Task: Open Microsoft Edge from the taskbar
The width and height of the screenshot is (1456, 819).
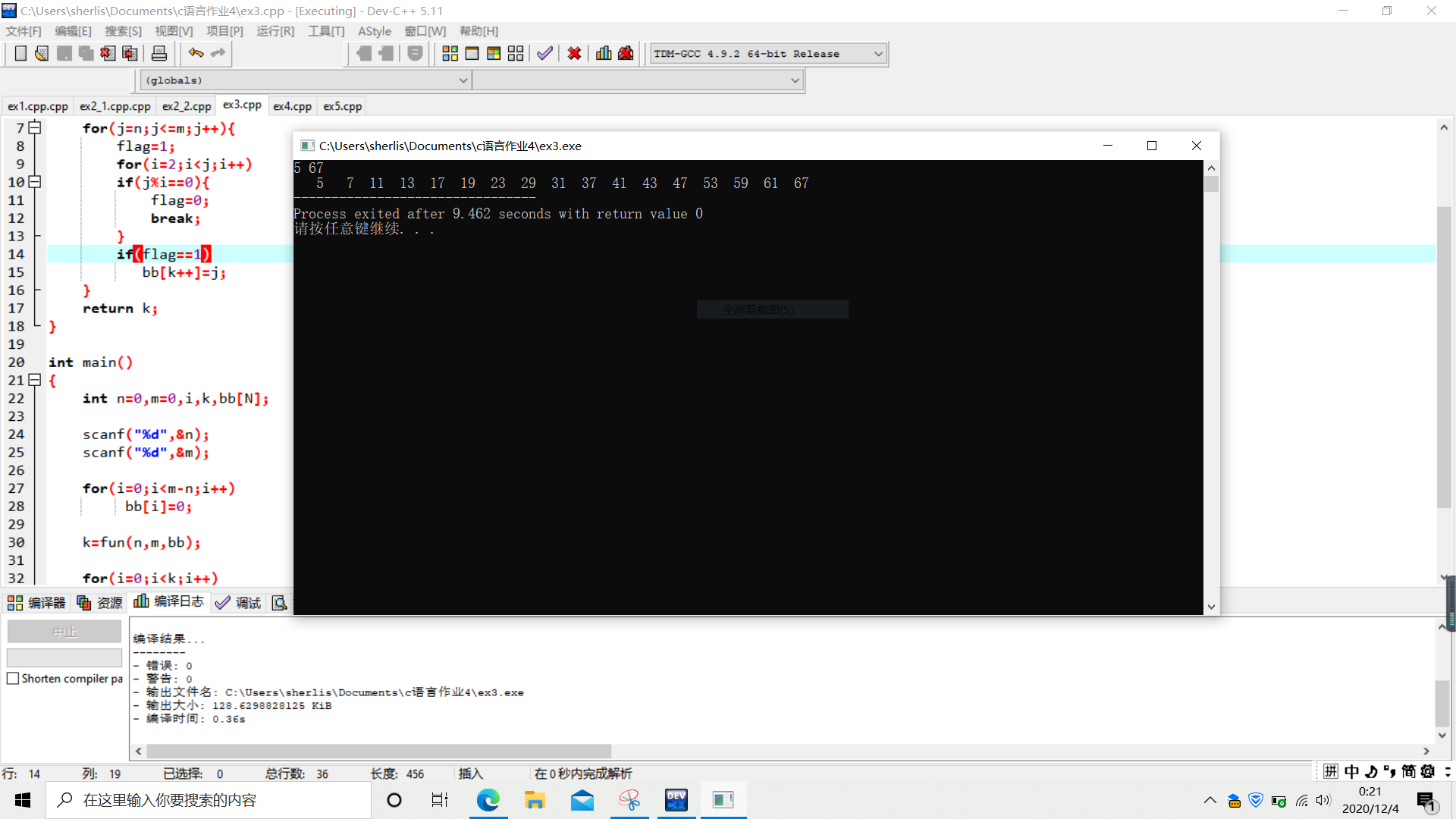Action: click(488, 800)
